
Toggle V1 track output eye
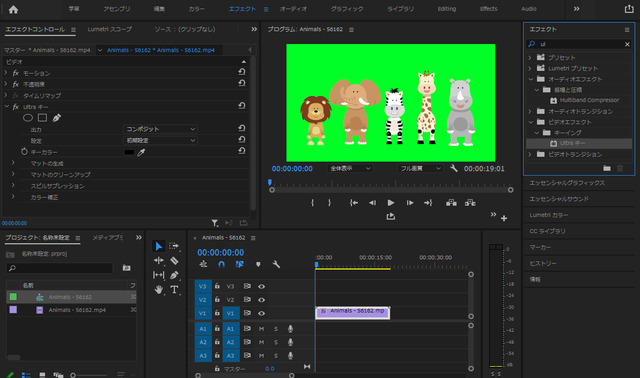[262, 314]
